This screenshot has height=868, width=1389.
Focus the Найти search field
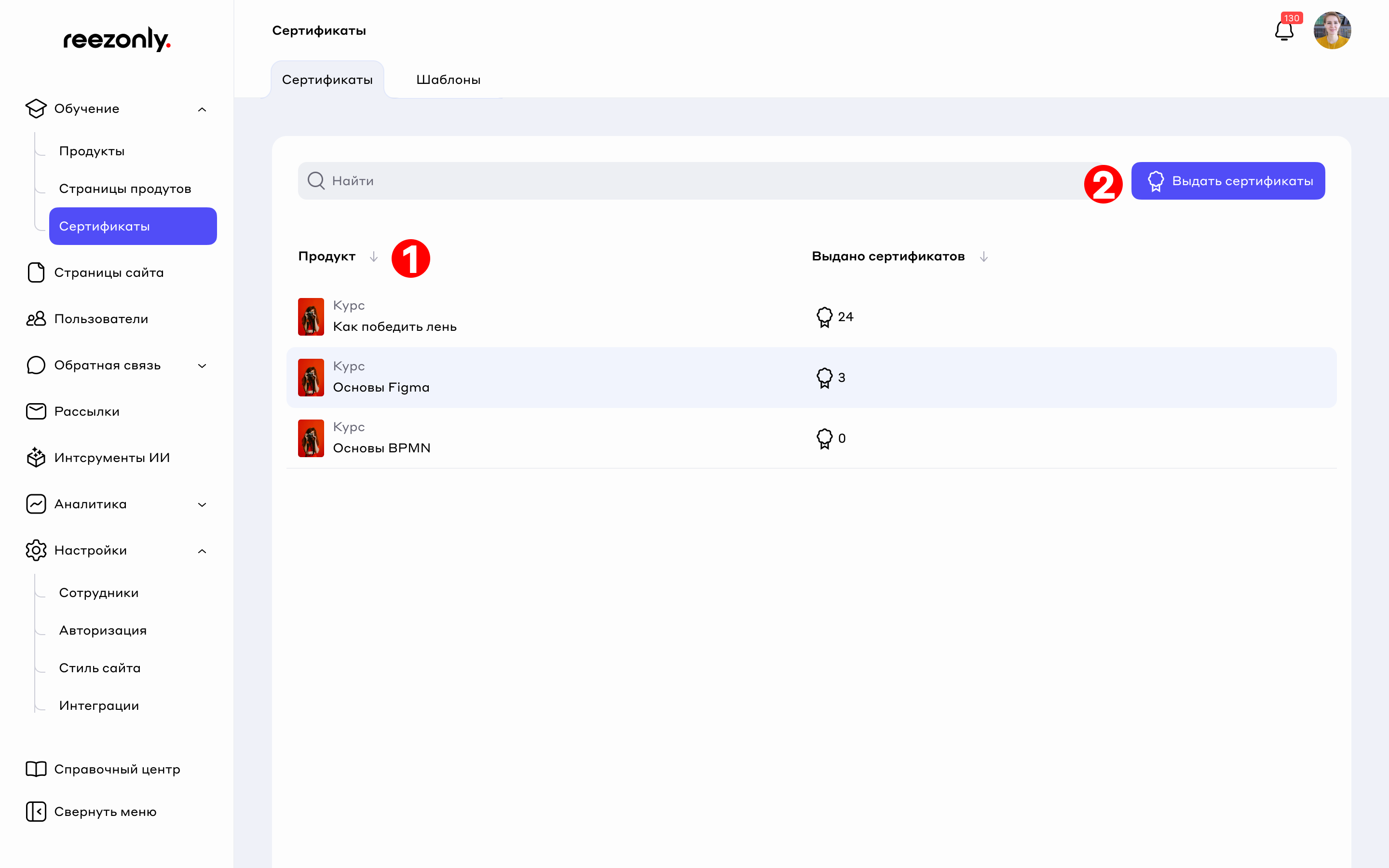tap(689, 181)
